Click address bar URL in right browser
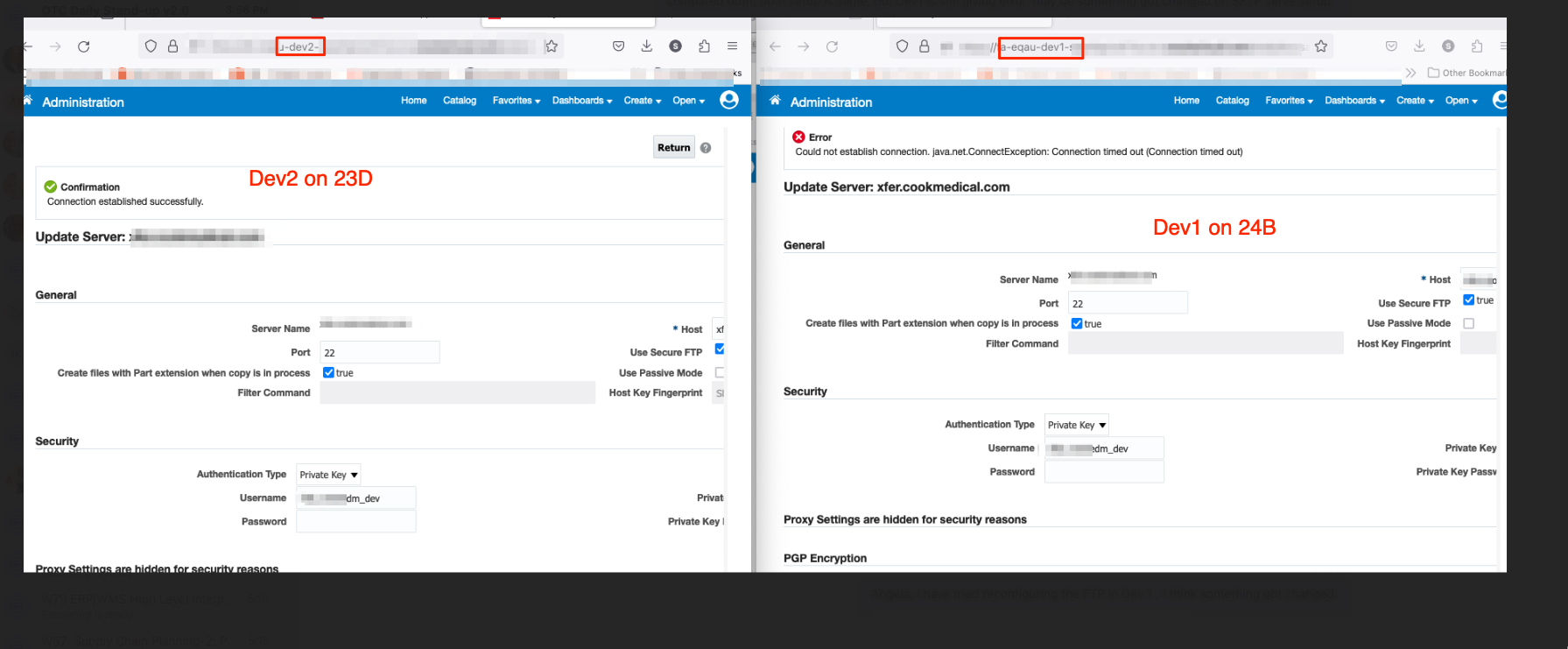Screen dimensions: 1568x649 1125,46
